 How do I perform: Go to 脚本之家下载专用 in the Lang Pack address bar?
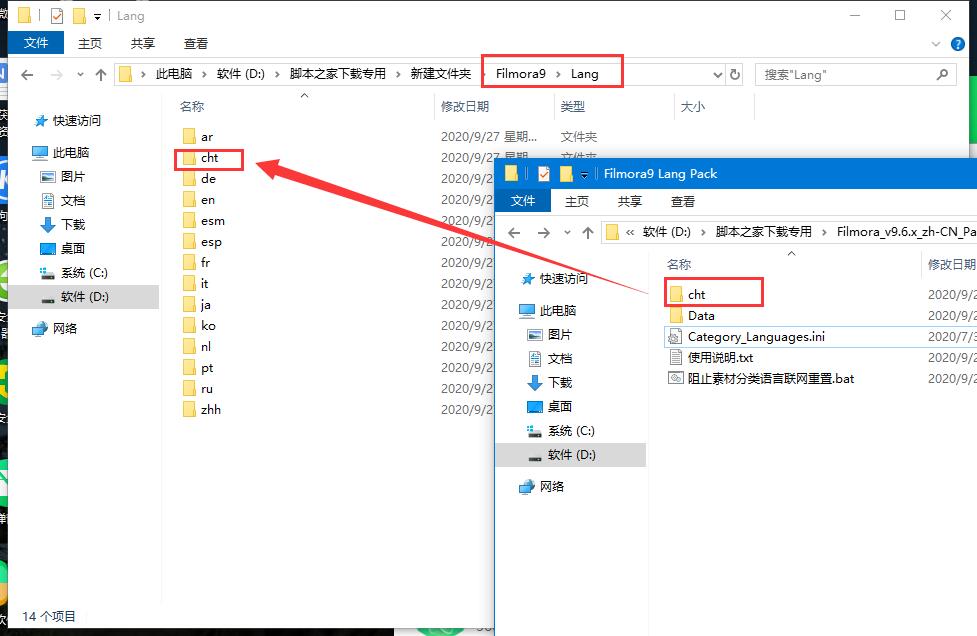763,232
